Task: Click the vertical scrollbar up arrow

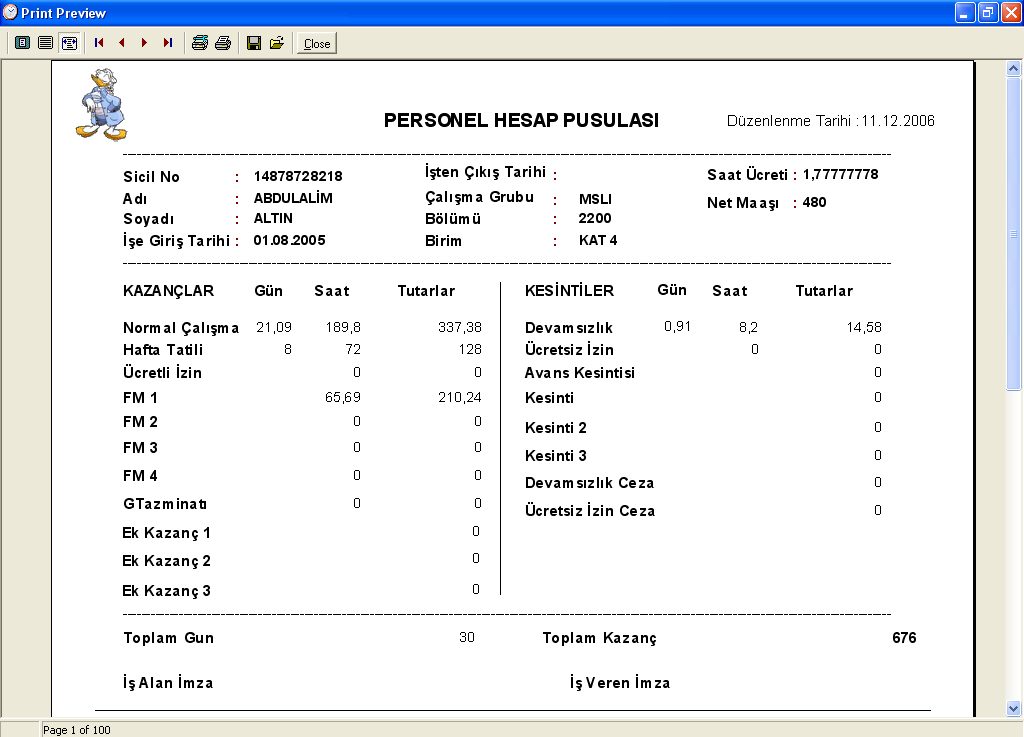Action: point(1013,68)
